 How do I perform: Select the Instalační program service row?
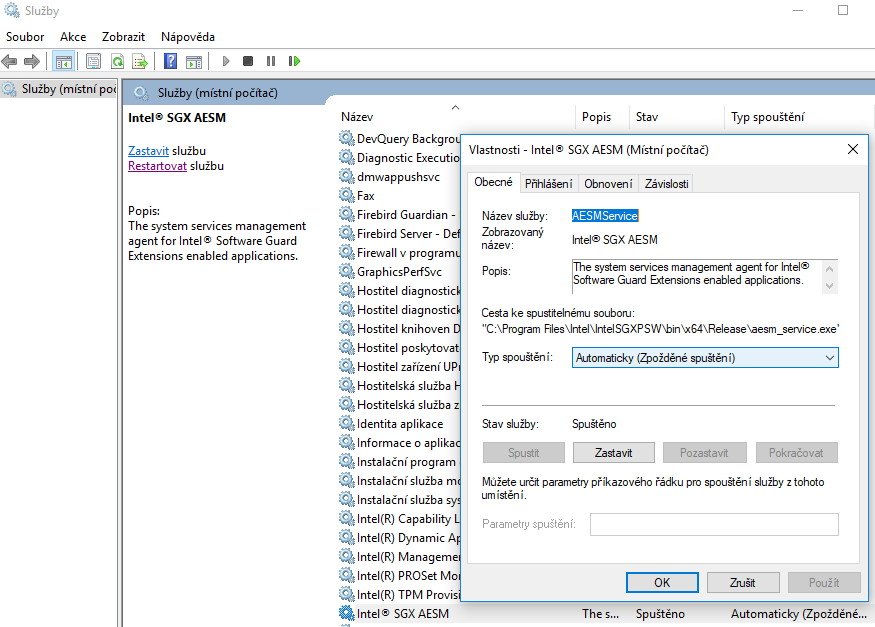[400, 462]
